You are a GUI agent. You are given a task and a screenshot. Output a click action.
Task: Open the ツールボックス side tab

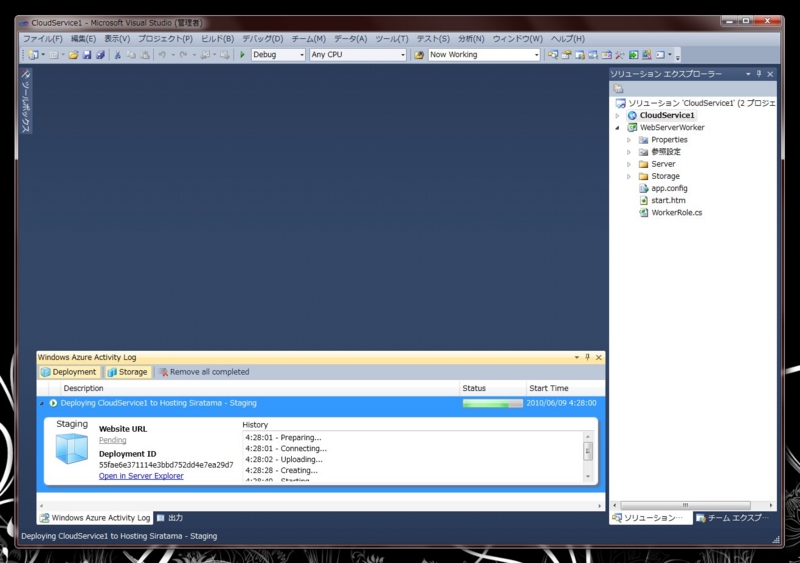pos(26,101)
